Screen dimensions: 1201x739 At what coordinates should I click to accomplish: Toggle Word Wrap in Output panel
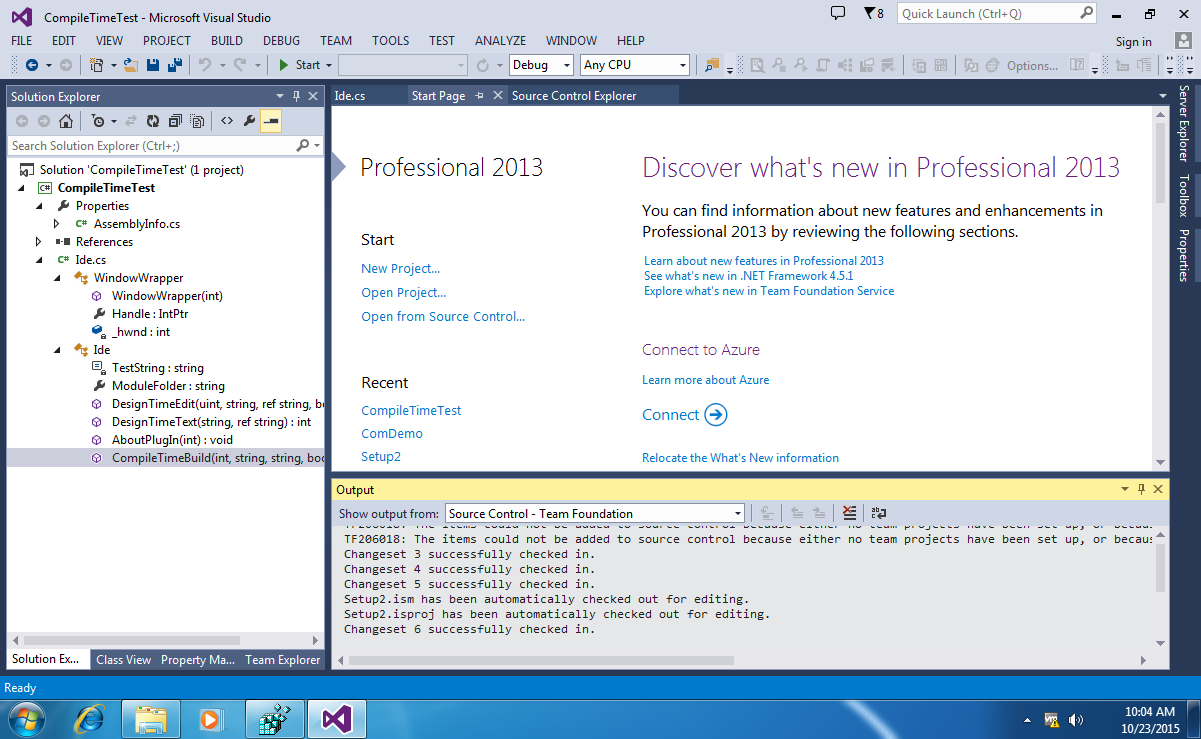[x=879, y=513]
